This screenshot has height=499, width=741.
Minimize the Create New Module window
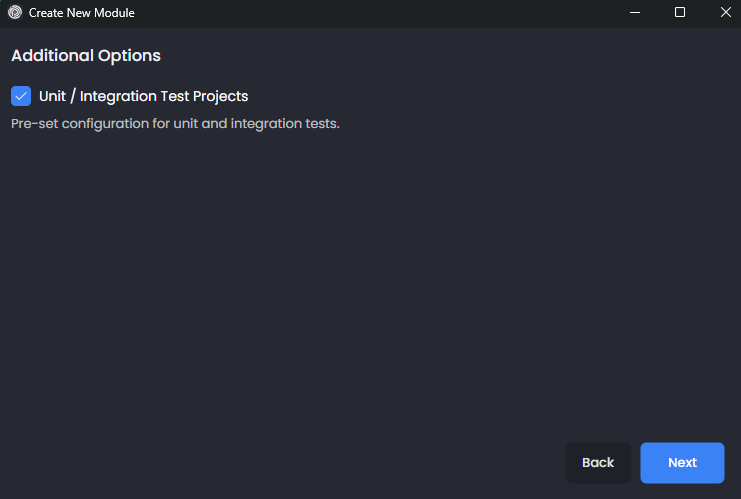click(x=635, y=13)
